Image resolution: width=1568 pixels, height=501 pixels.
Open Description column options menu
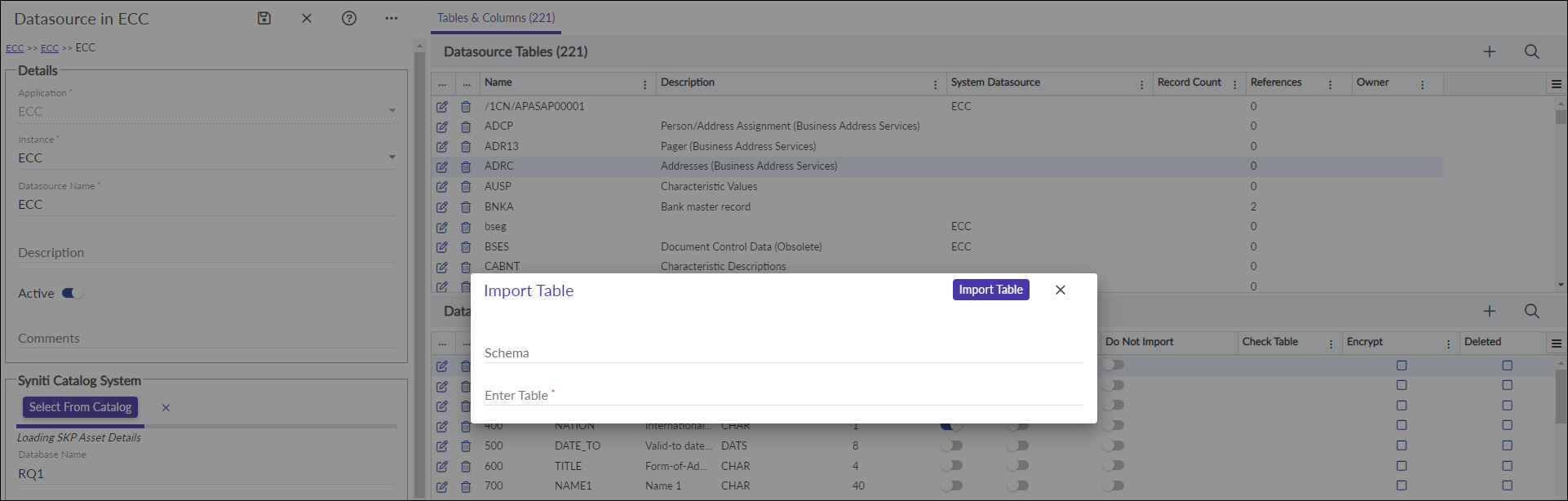935,84
